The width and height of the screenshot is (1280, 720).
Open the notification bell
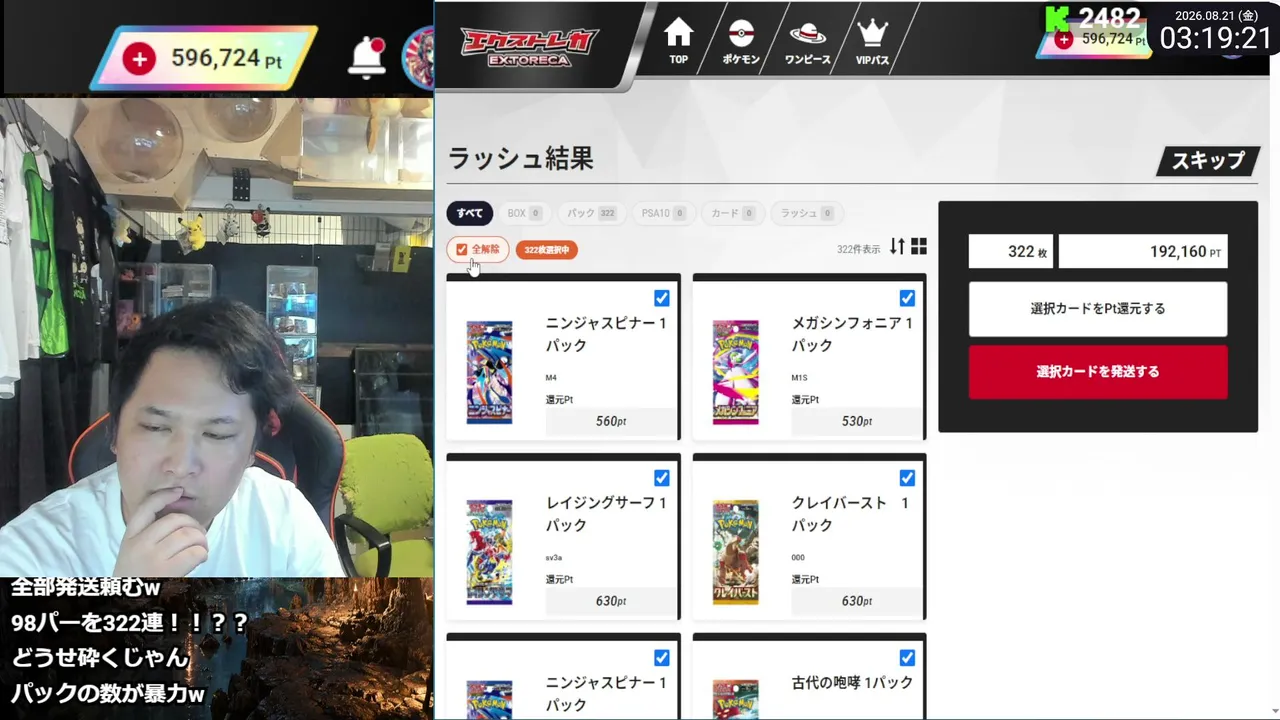367,58
